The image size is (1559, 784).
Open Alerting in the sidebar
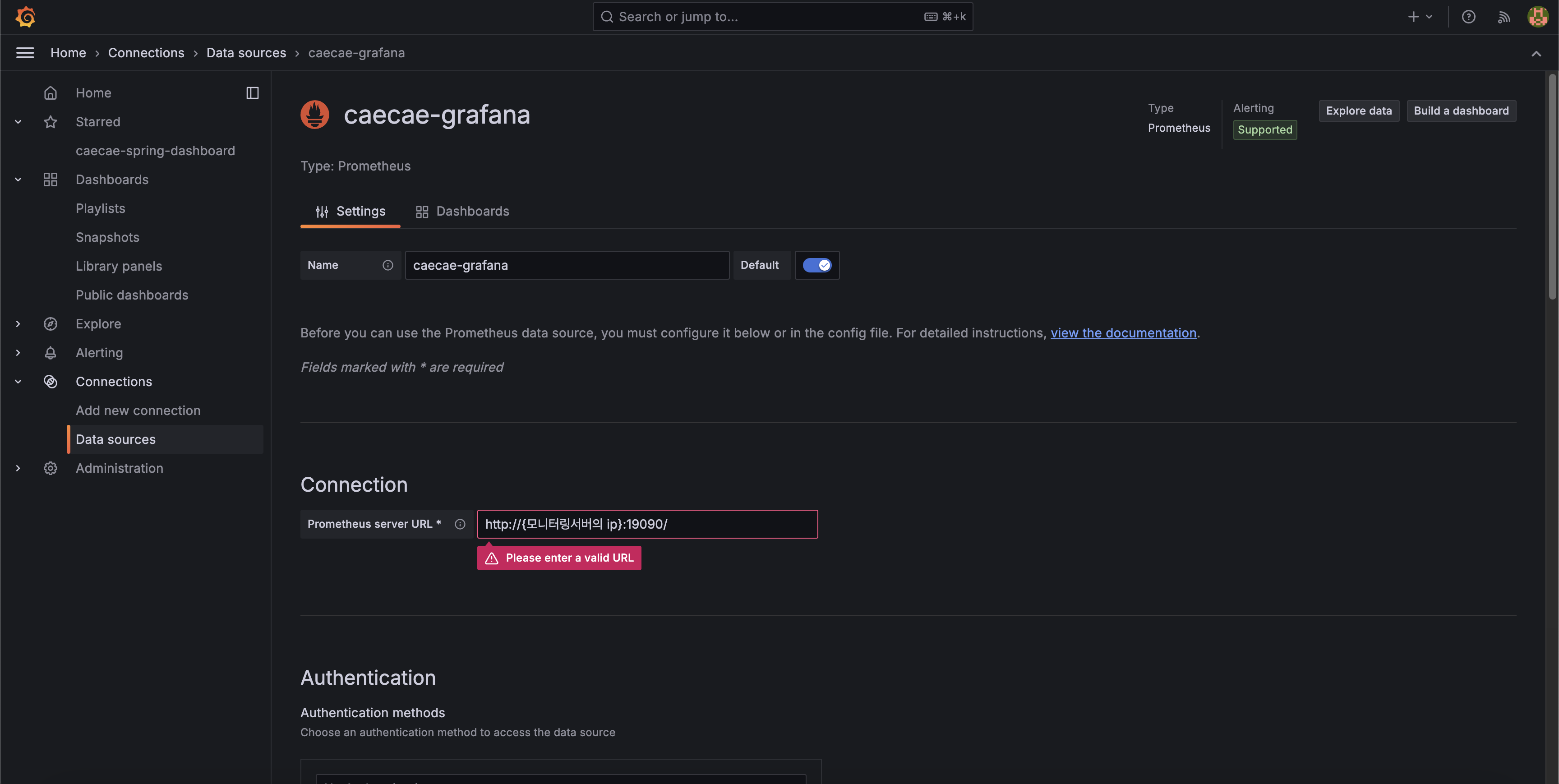point(99,352)
